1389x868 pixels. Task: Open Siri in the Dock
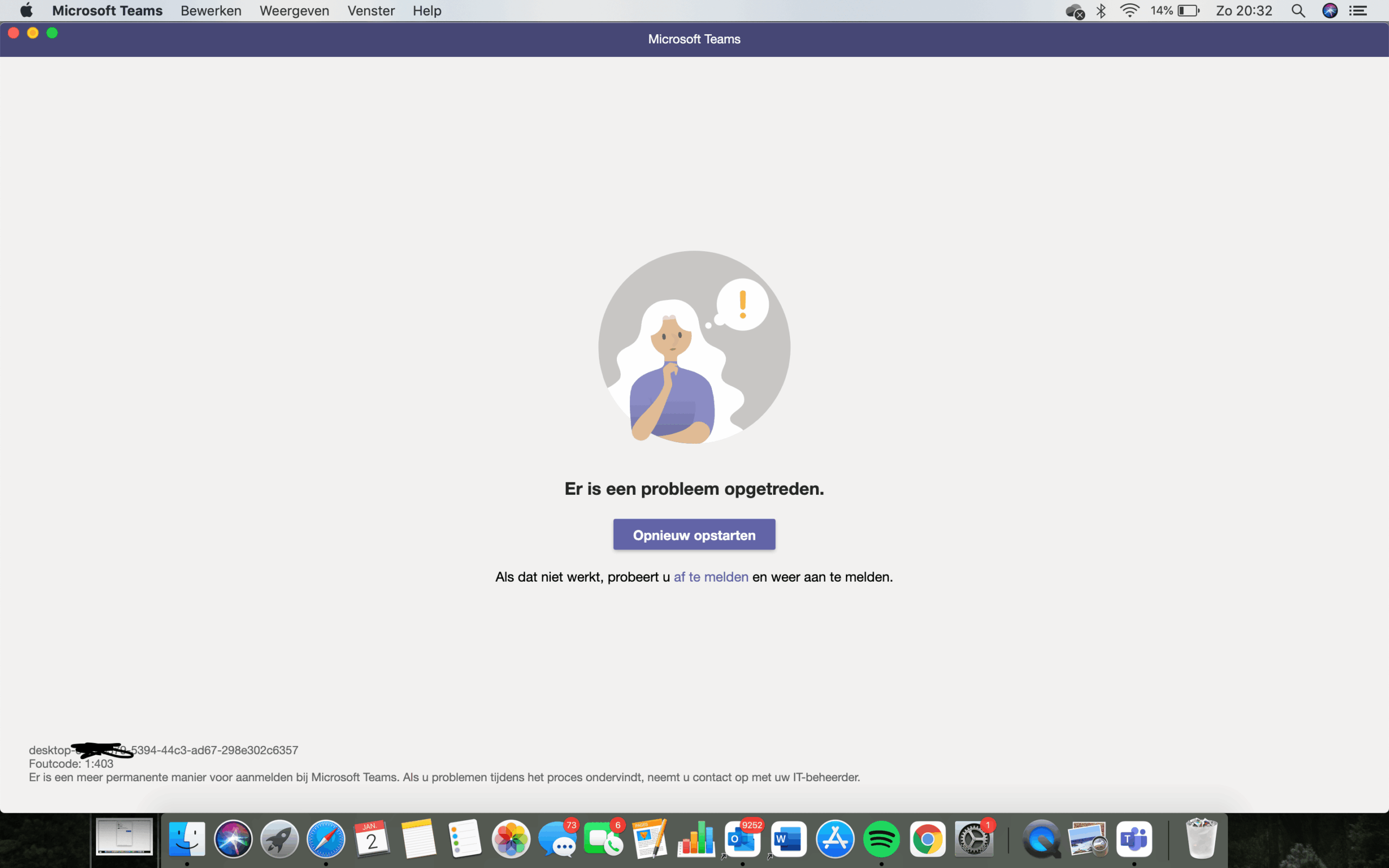(233, 839)
